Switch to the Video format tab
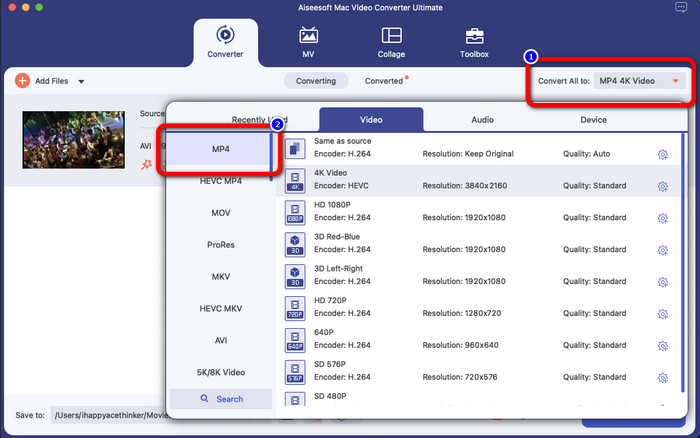The width and height of the screenshot is (700, 438). (x=371, y=120)
